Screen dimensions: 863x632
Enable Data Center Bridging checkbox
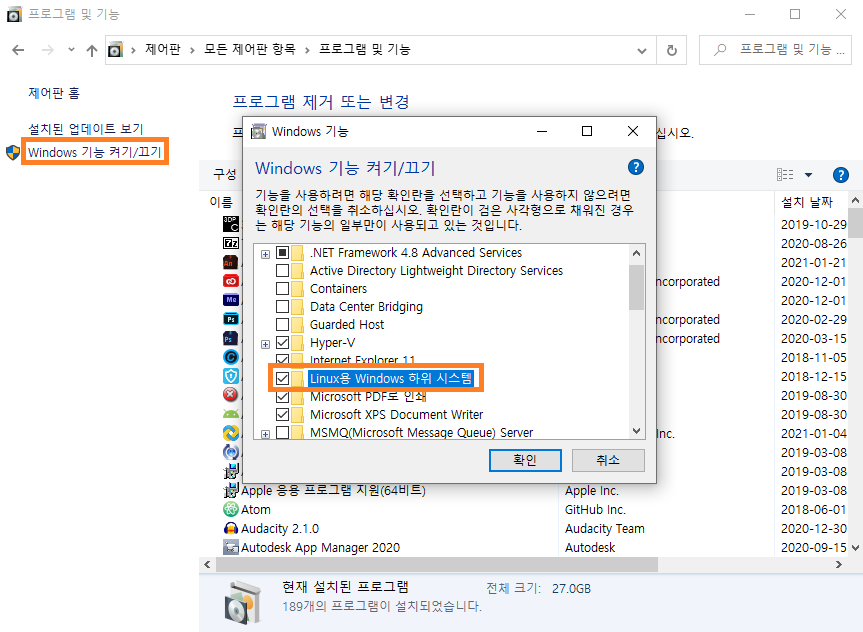(282, 307)
